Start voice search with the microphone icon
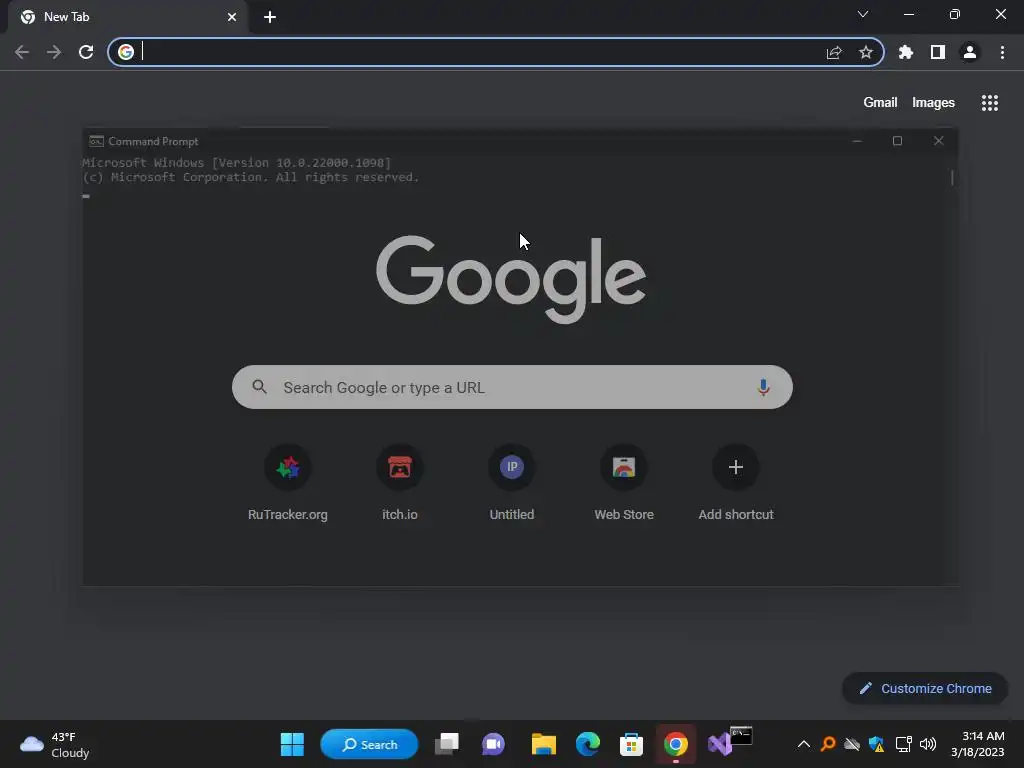 click(x=763, y=387)
